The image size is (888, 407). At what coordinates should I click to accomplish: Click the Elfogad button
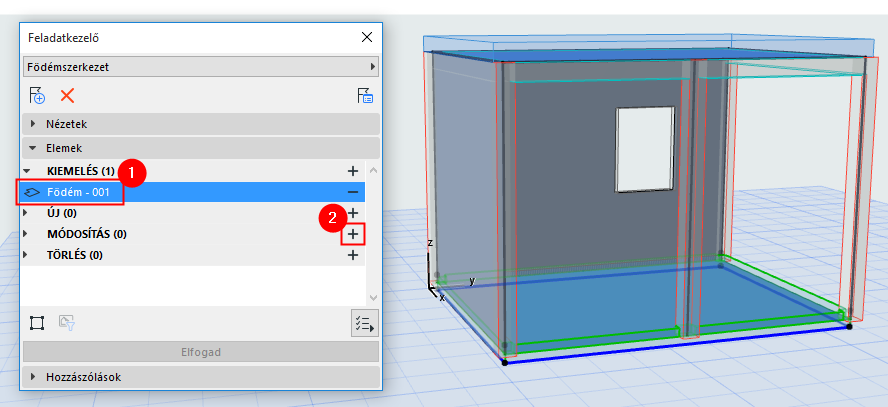(201, 352)
